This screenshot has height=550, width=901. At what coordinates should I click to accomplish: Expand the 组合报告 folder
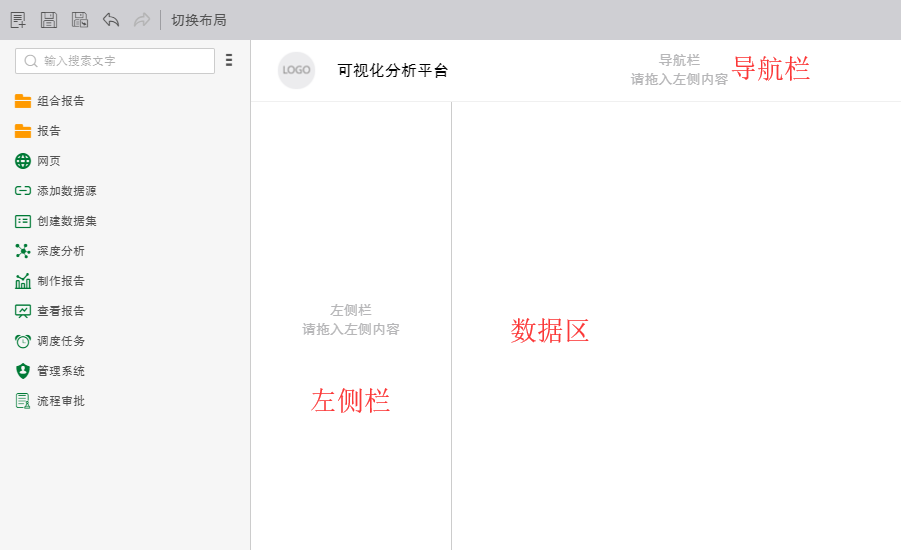[x=60, y=101]
